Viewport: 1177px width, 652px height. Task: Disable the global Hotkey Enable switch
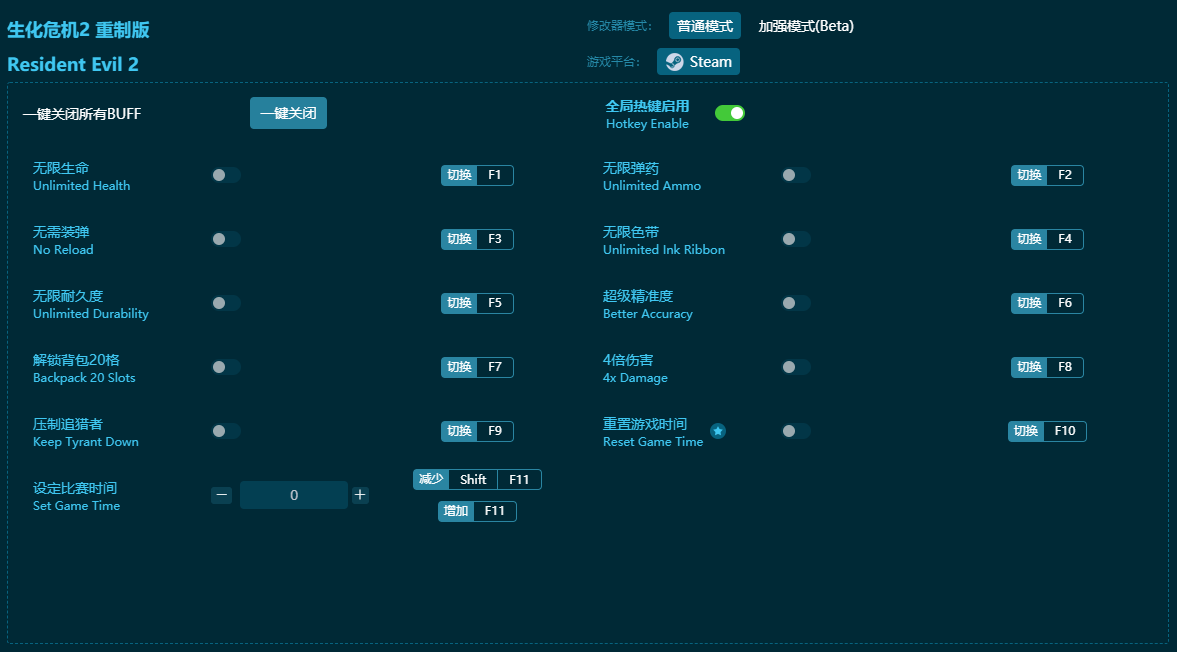[730, 113]
